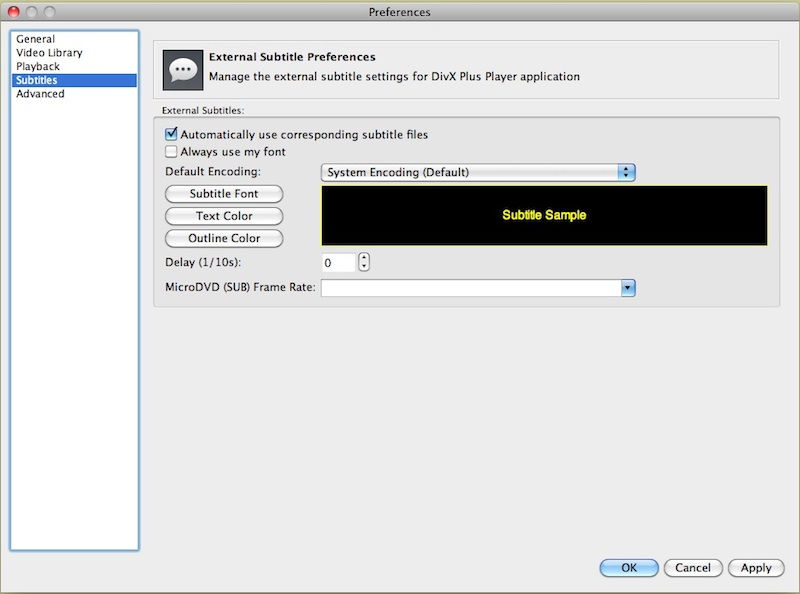Viewport: 800px width, 594px height.
Task: Apply the subtitle settings
Action: pos(756,568)
